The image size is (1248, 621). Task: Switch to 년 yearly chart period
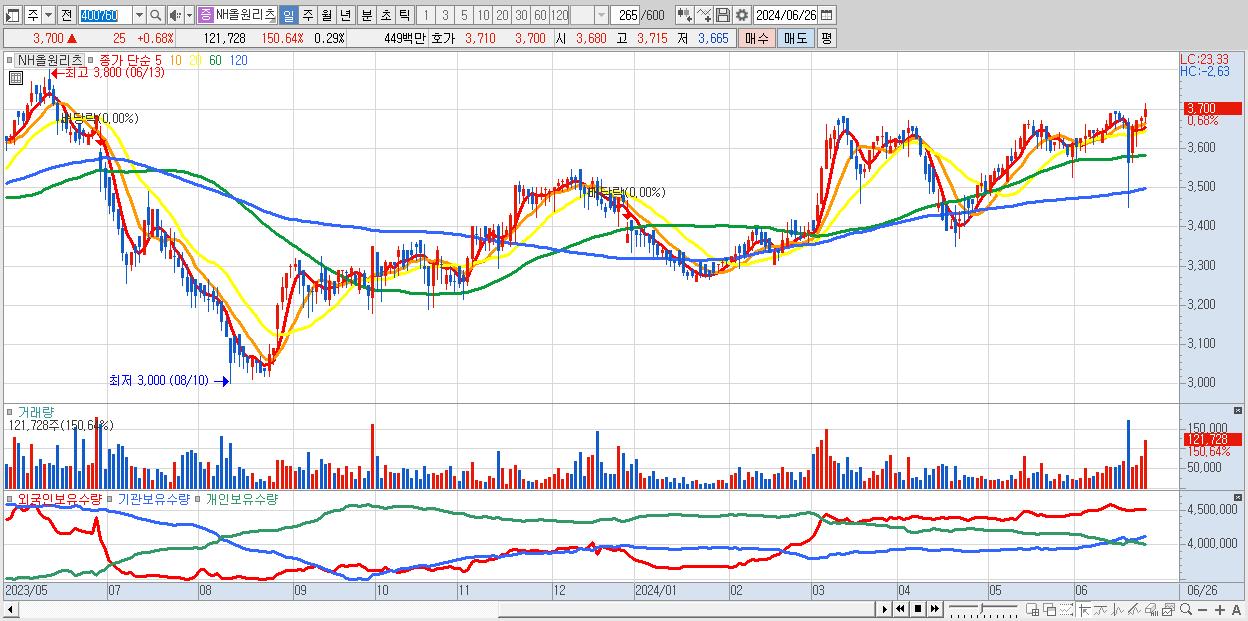(345, 15)
